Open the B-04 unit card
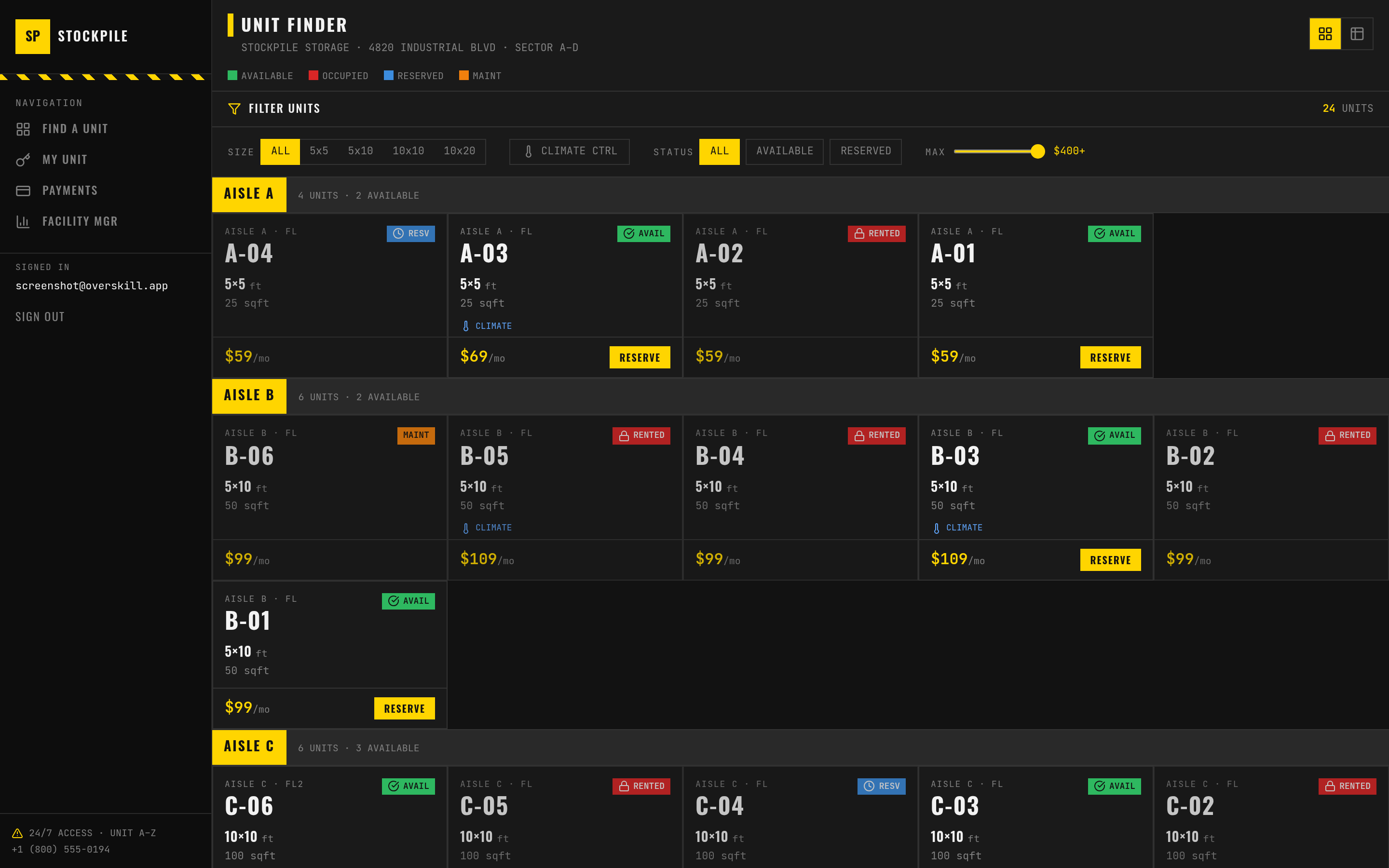 click(x=800, y=498)
